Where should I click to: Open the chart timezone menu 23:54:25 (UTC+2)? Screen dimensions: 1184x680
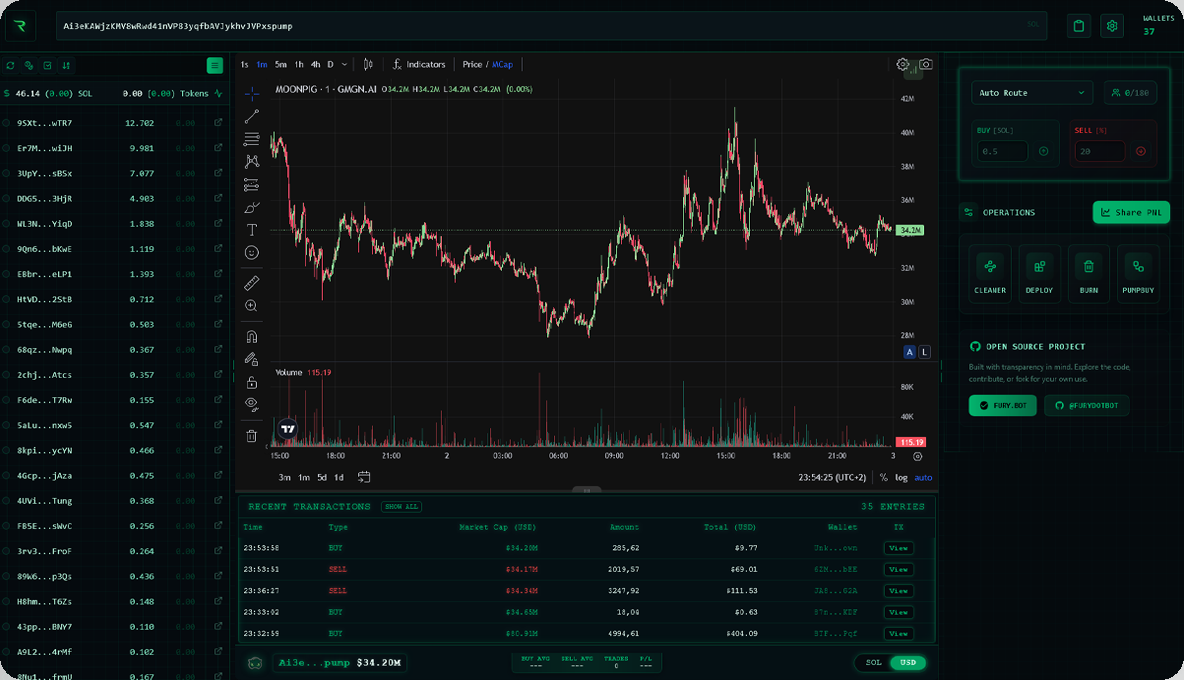pos(832,477)
